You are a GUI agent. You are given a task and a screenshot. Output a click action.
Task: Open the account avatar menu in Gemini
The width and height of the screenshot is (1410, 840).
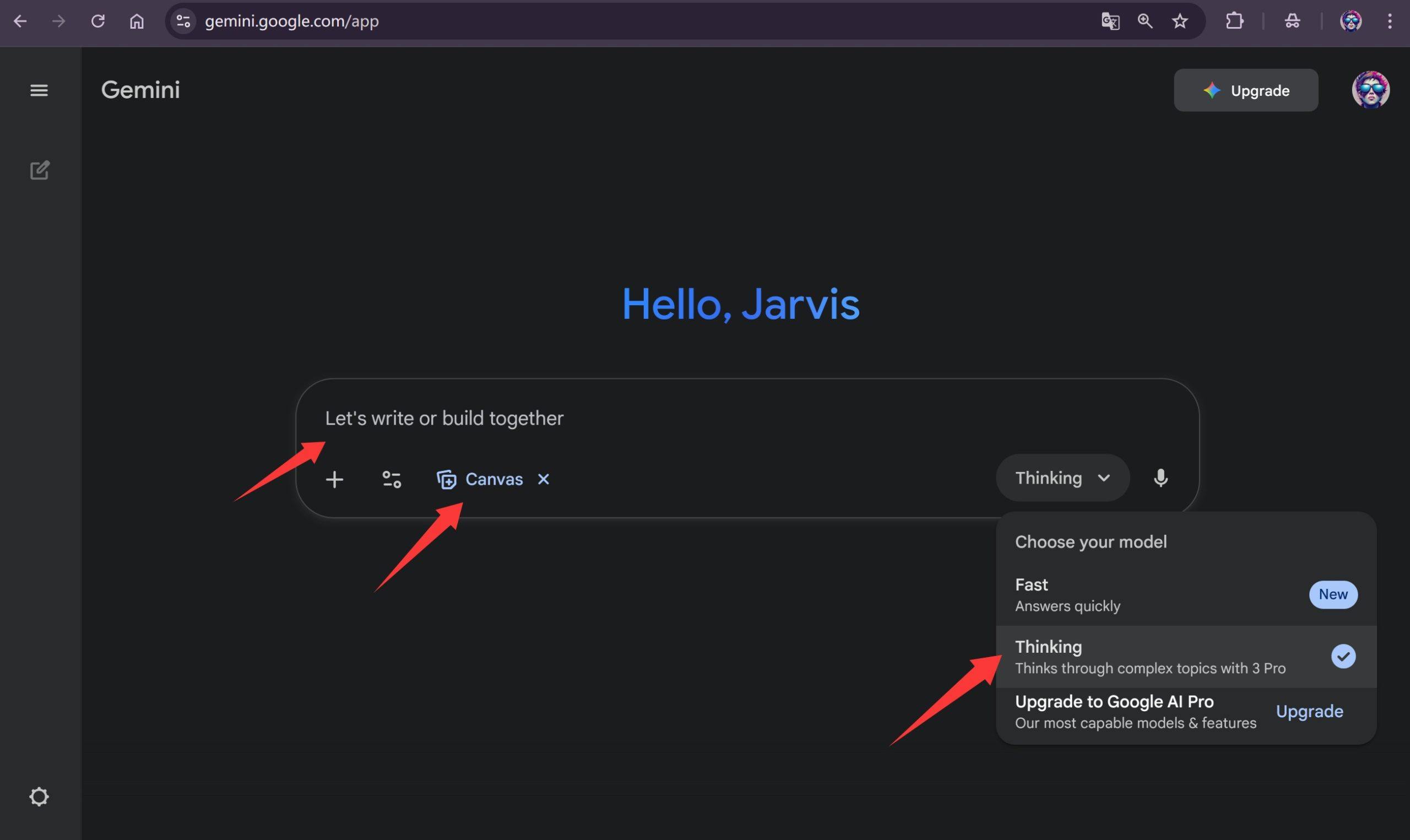click(x=1370, y=90)
